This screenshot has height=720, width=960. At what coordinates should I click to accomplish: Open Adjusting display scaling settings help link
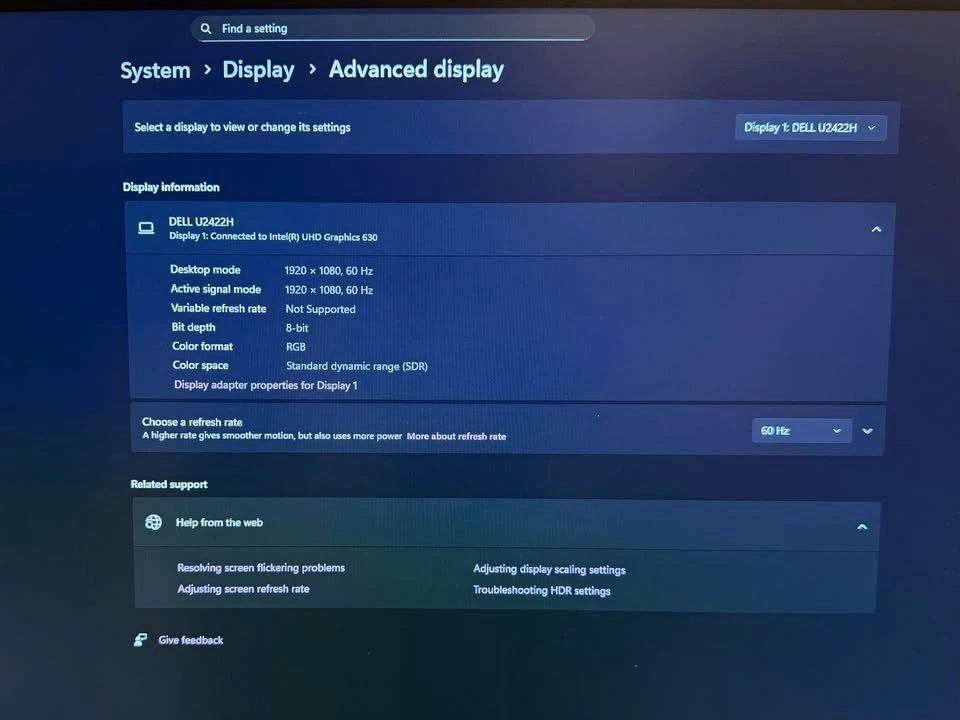pos(549,570)
